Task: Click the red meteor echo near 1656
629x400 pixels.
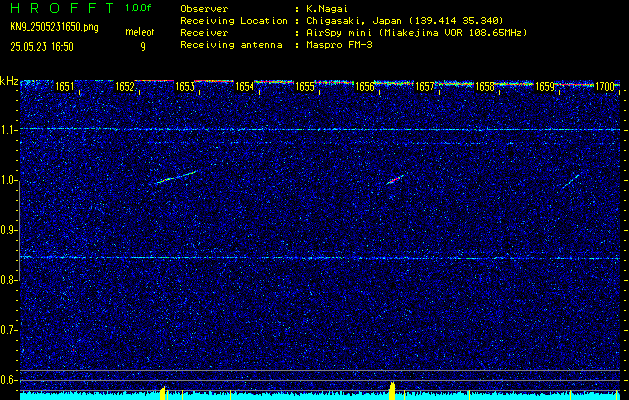Action: pos(395,179)
